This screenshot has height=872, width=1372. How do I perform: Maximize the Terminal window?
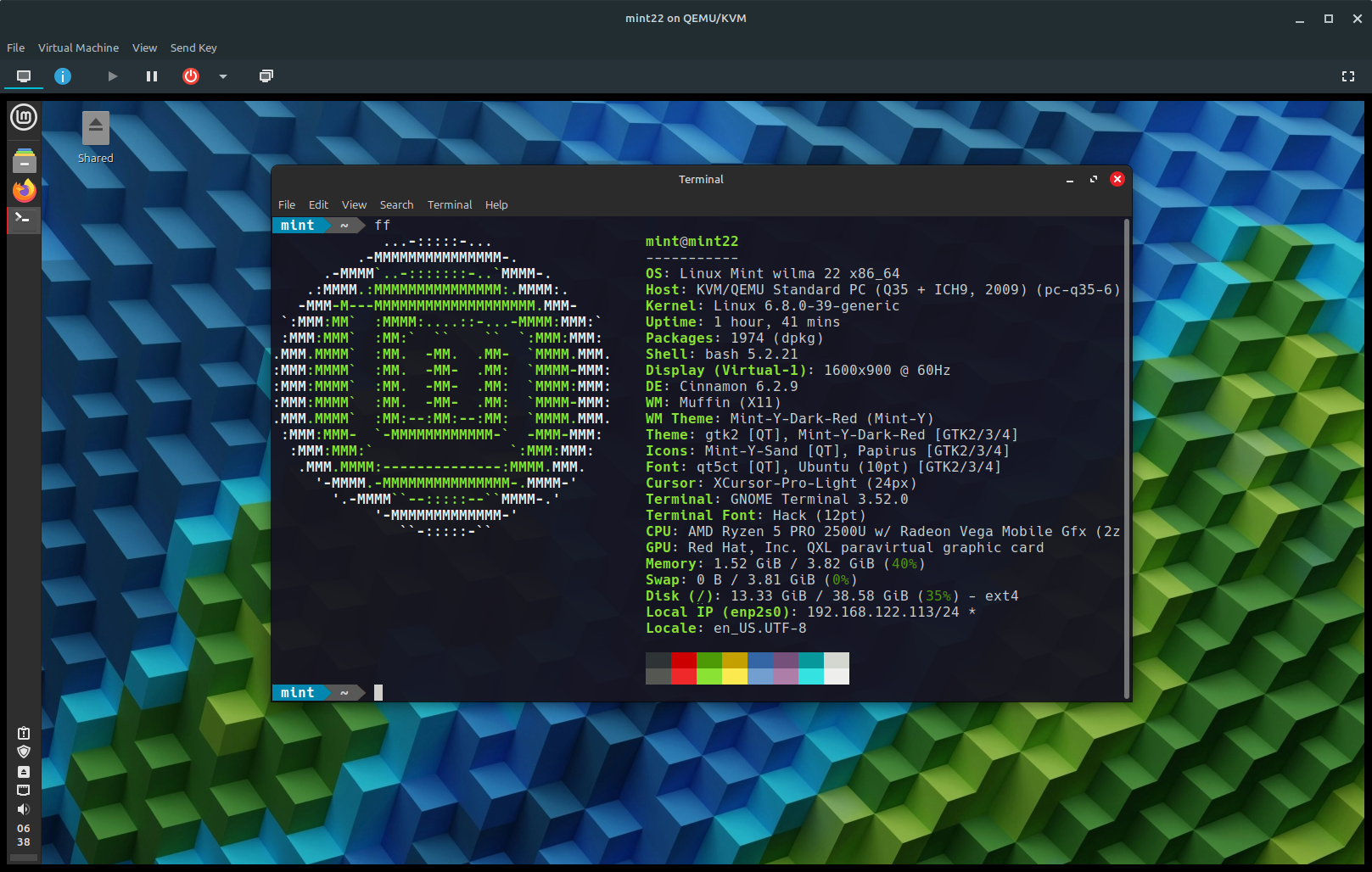click(1094, 179)
